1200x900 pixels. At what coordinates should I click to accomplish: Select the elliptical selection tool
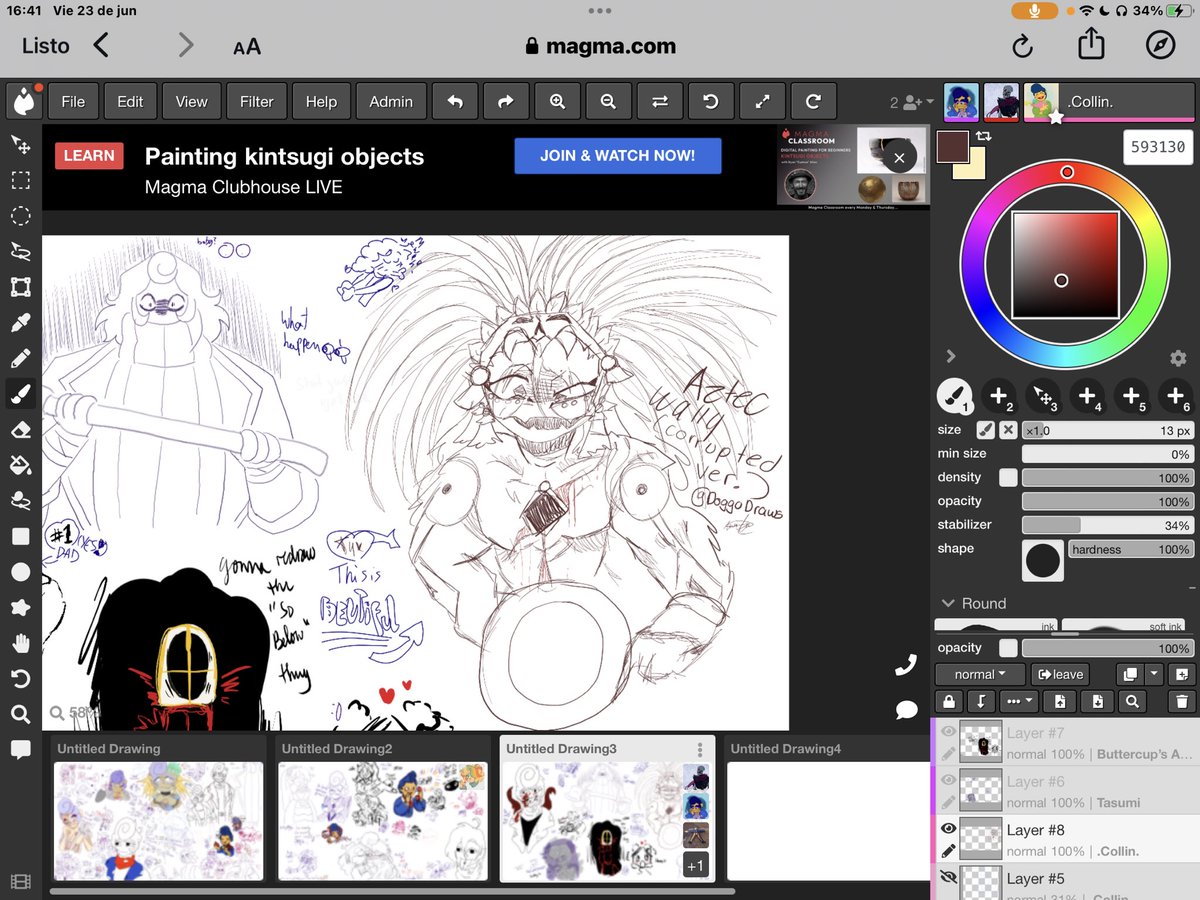20,216
